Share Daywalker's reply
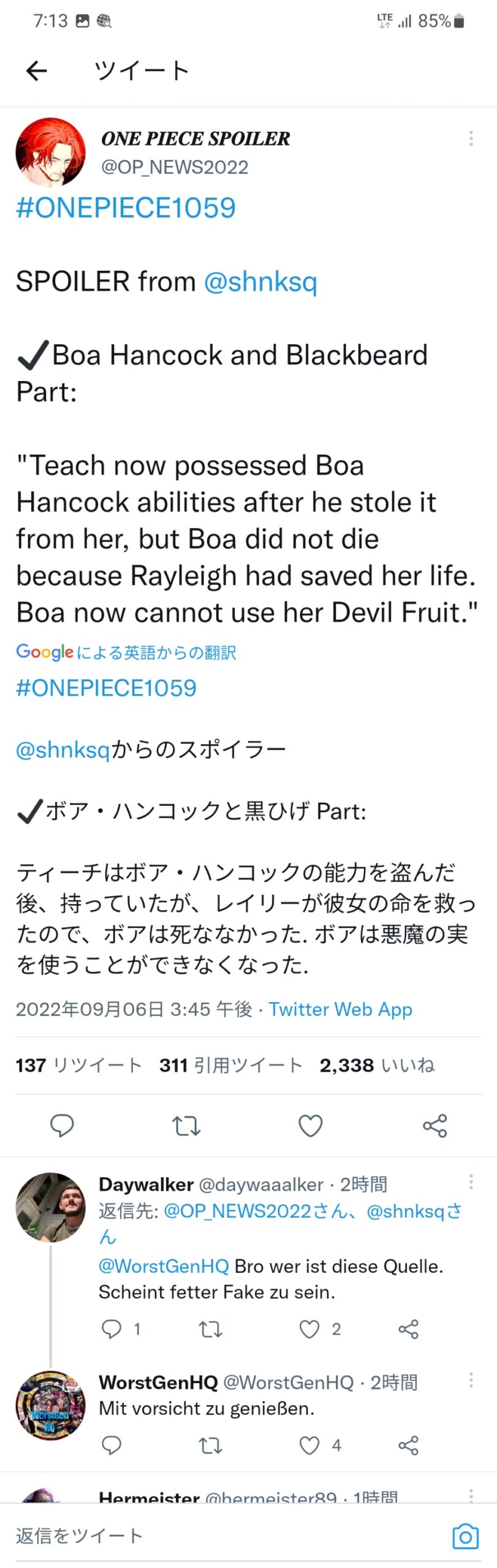Viewport: 497px width, 1568px height. (408, 1329)
